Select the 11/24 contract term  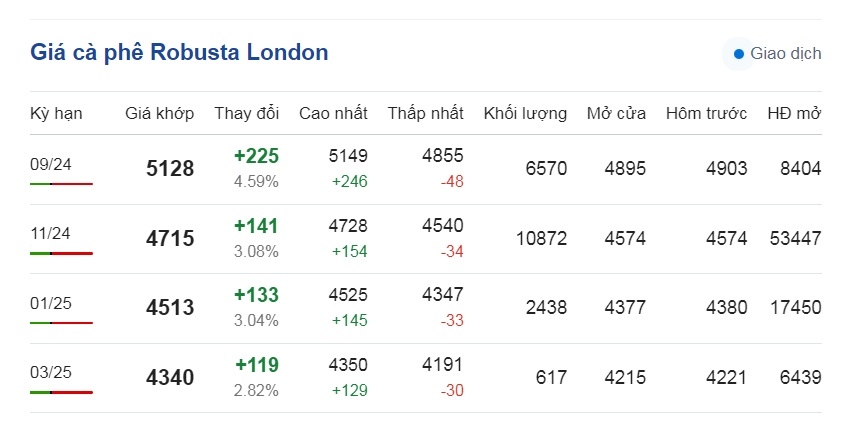click(51, 234)
